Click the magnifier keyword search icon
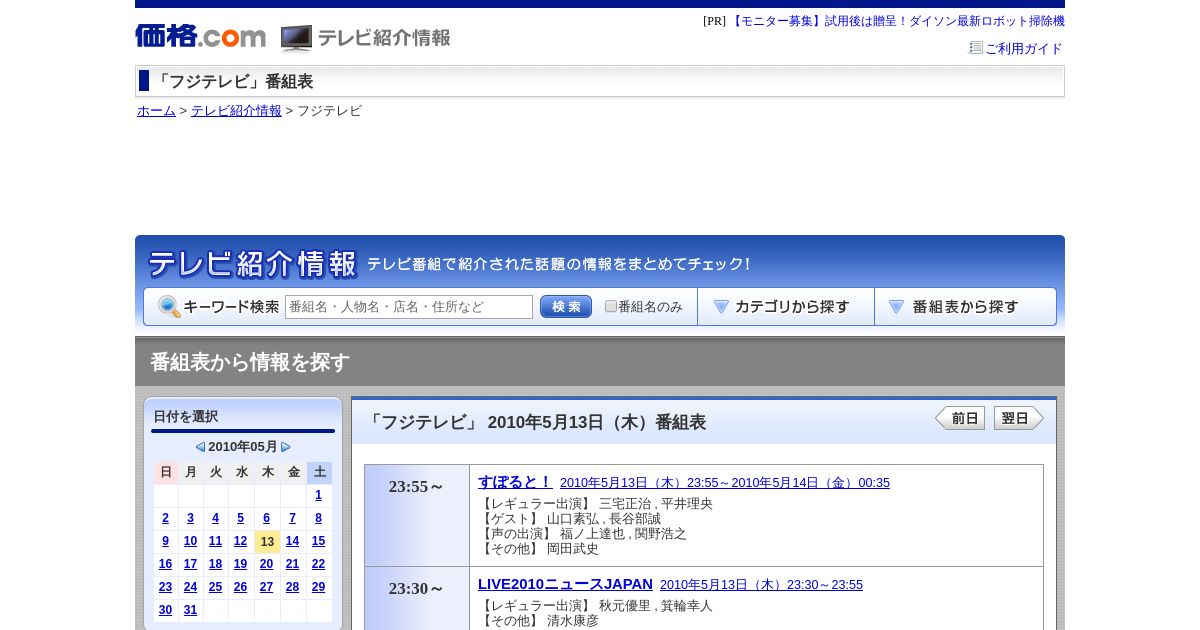Screen dimensions: 1200x630 tap(169, 307)
